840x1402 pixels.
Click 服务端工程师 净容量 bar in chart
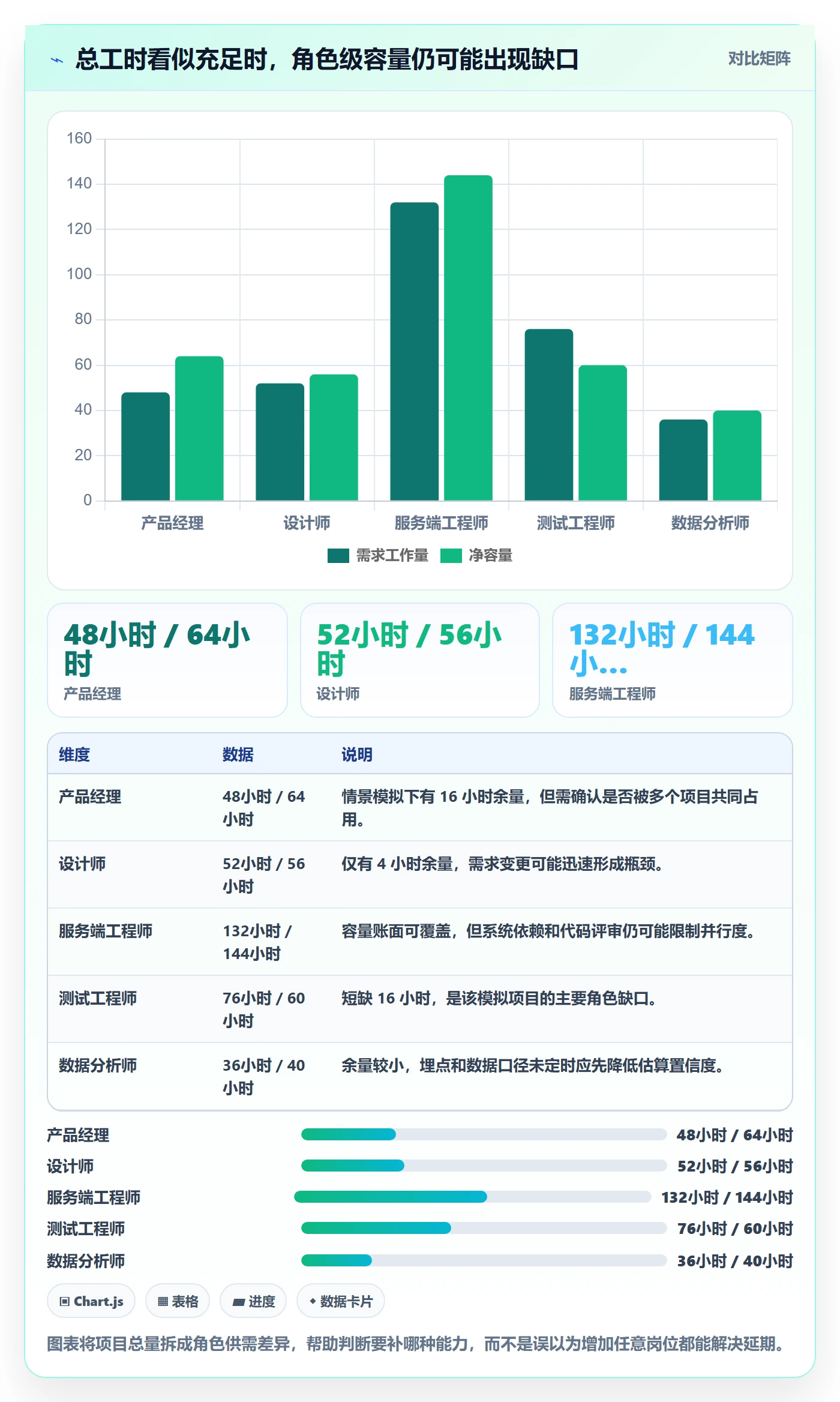pyautogui.click(x=468, y=338)
